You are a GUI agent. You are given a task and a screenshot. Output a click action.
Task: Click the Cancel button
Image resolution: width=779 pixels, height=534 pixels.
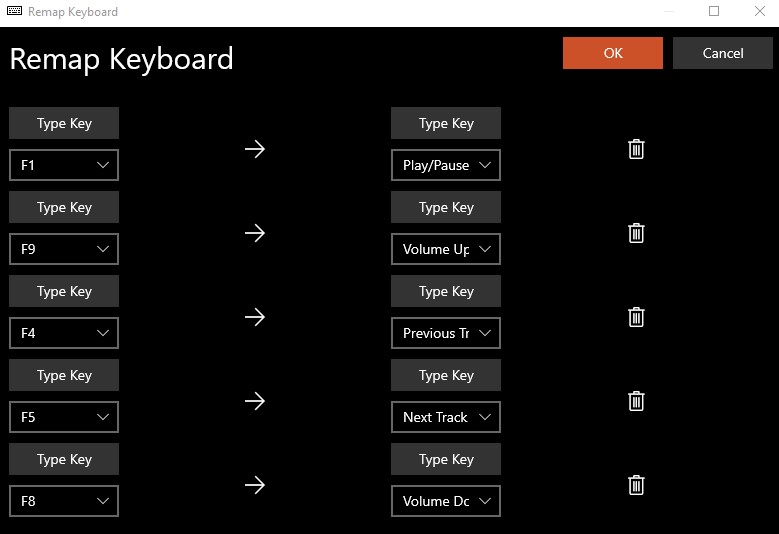point(723,53)
